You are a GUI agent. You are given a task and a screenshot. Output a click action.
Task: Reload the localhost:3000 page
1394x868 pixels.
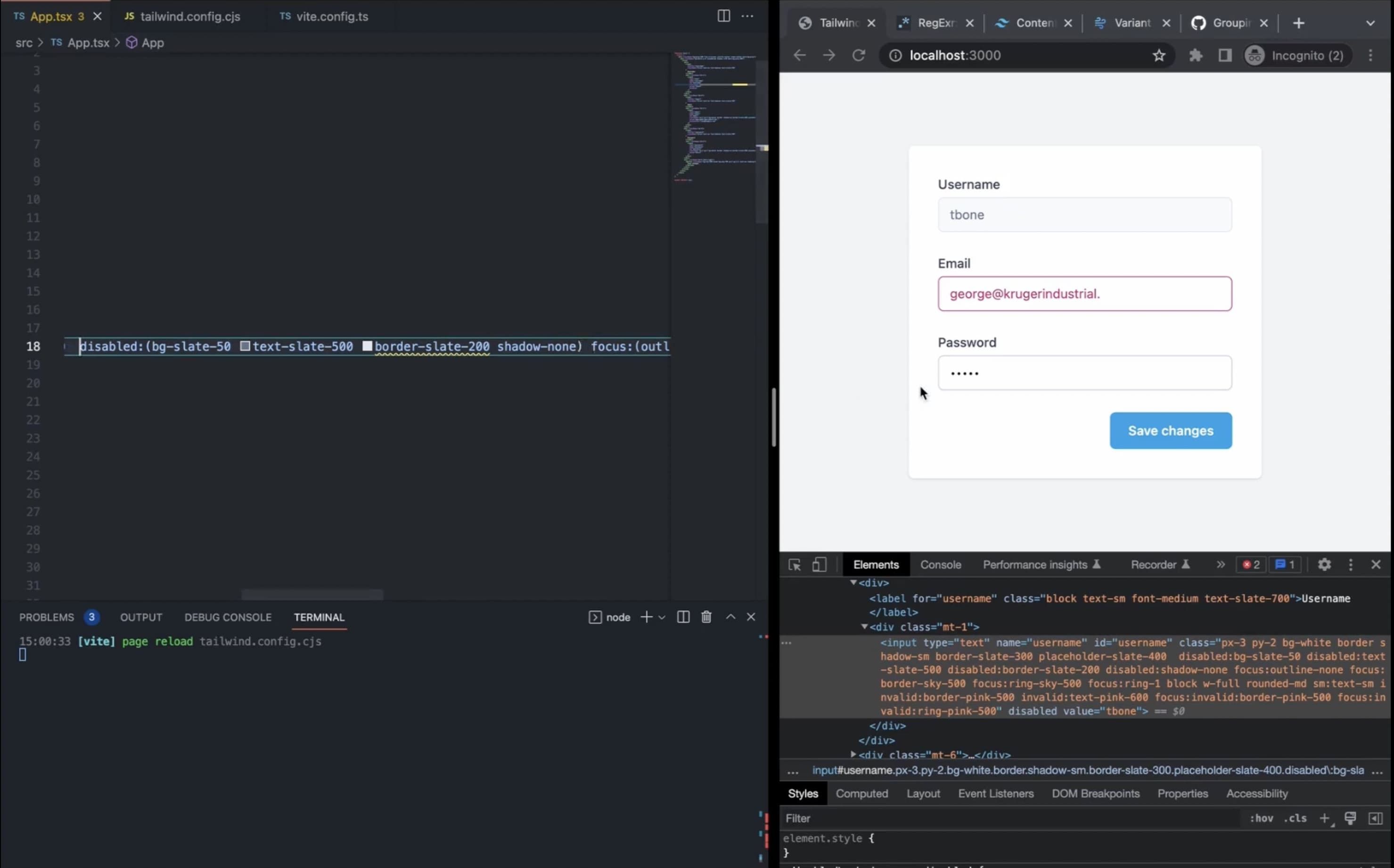(x=858, y=55)
